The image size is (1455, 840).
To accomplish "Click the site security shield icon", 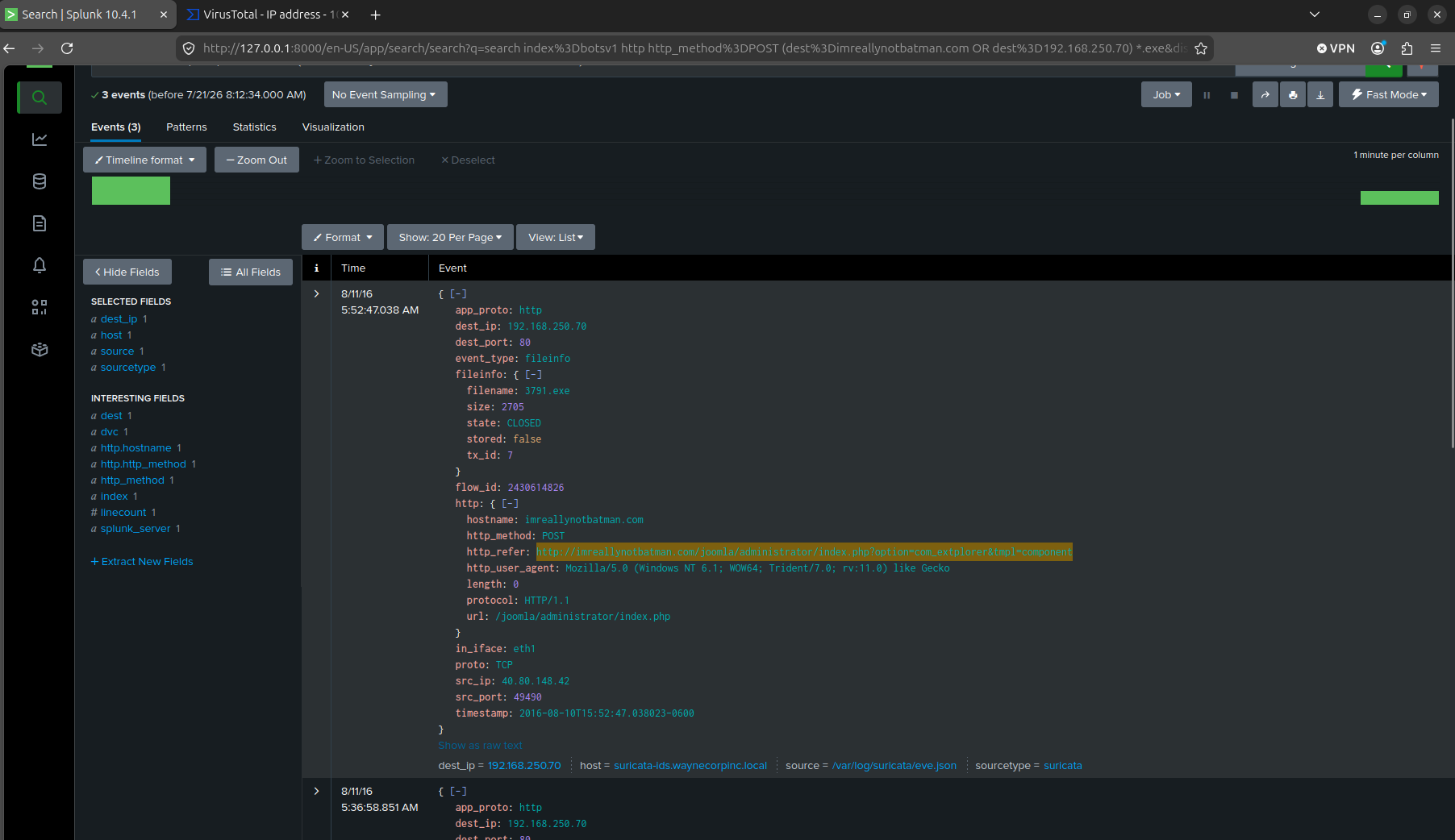I will 189,48.
